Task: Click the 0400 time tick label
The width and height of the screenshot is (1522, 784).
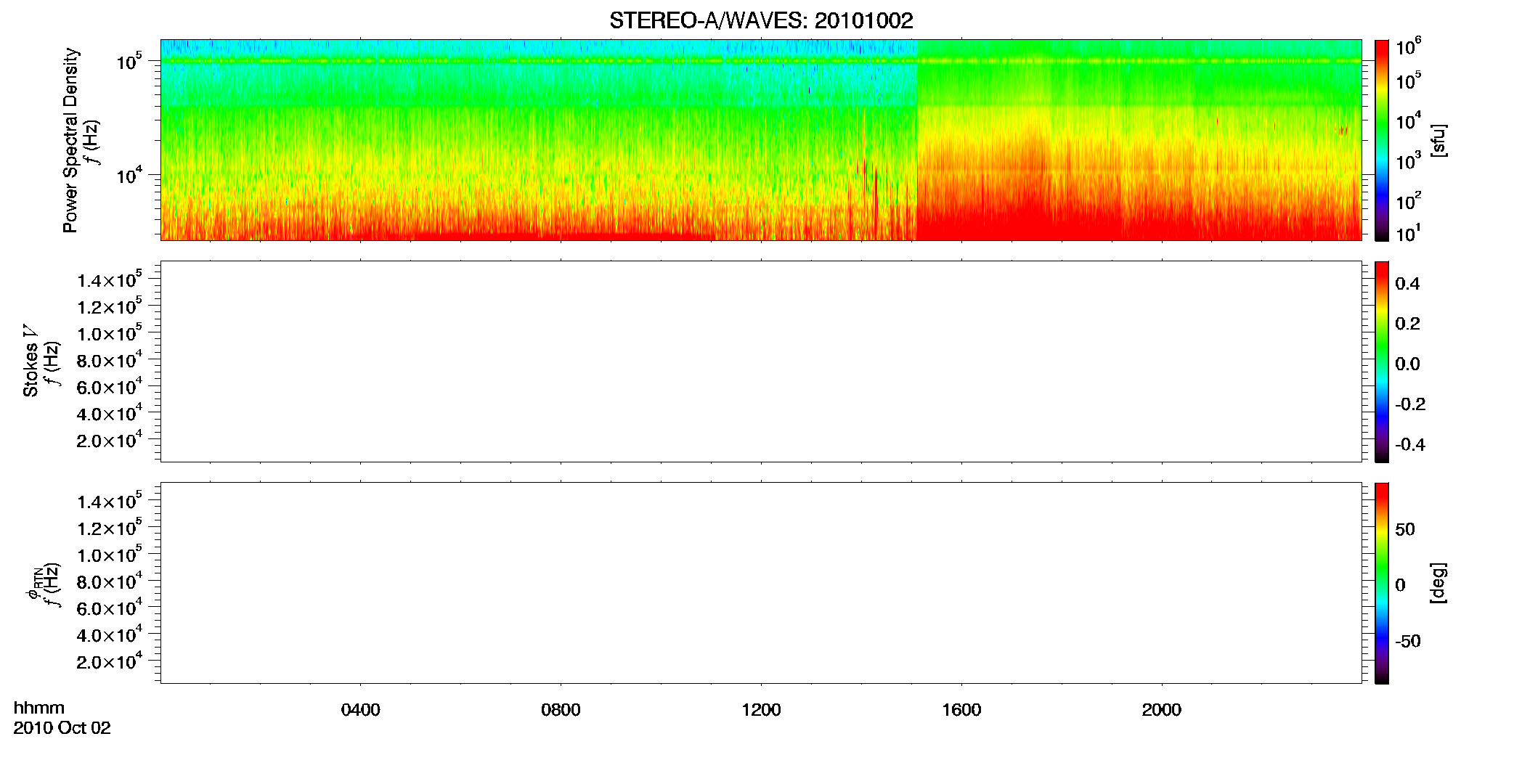Action: [360, 710]
